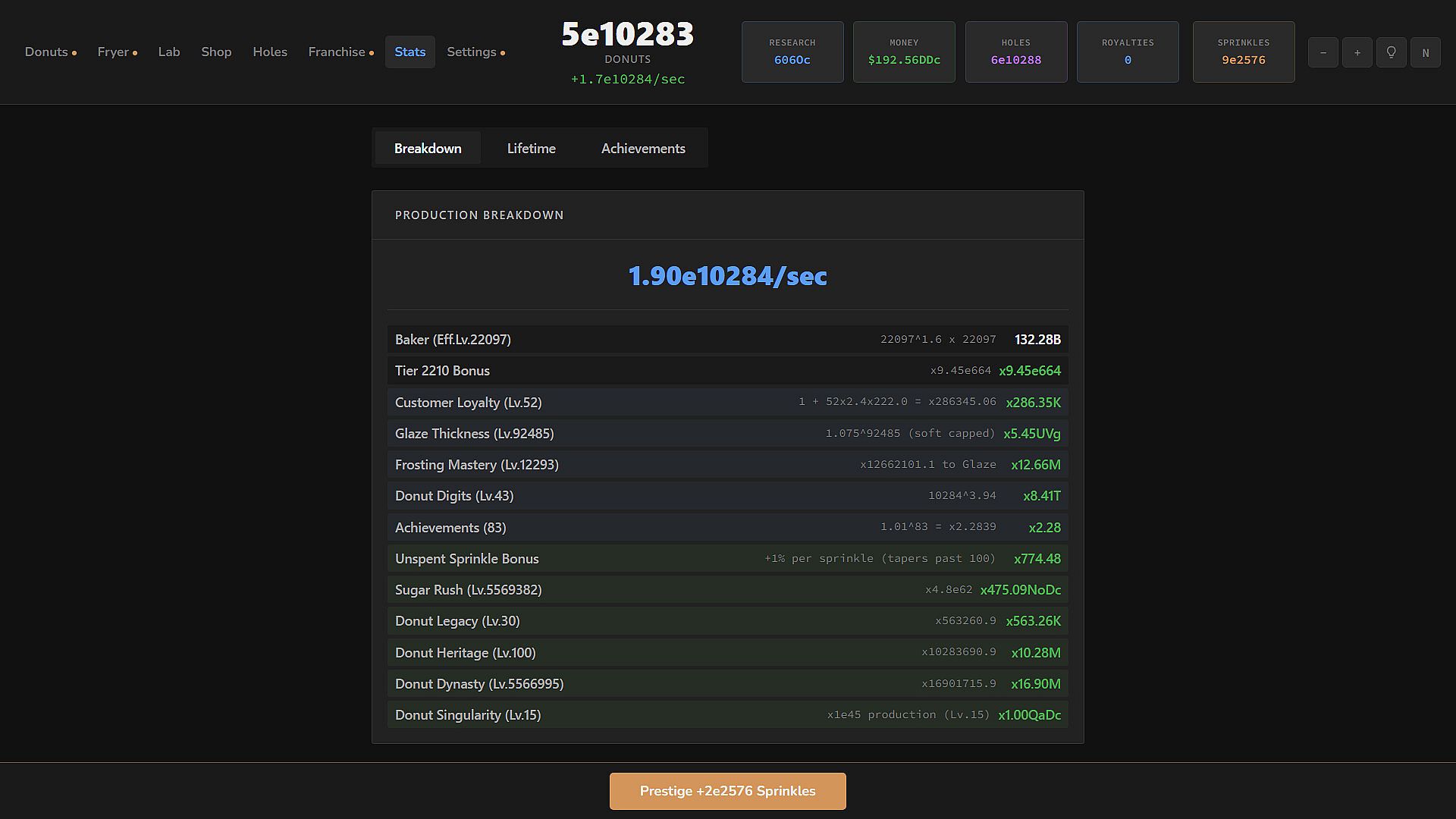Click Prestige +2e2576 Sprinkles button
The height and width of the screenshot is (819, 1456).
click(728, 791)
